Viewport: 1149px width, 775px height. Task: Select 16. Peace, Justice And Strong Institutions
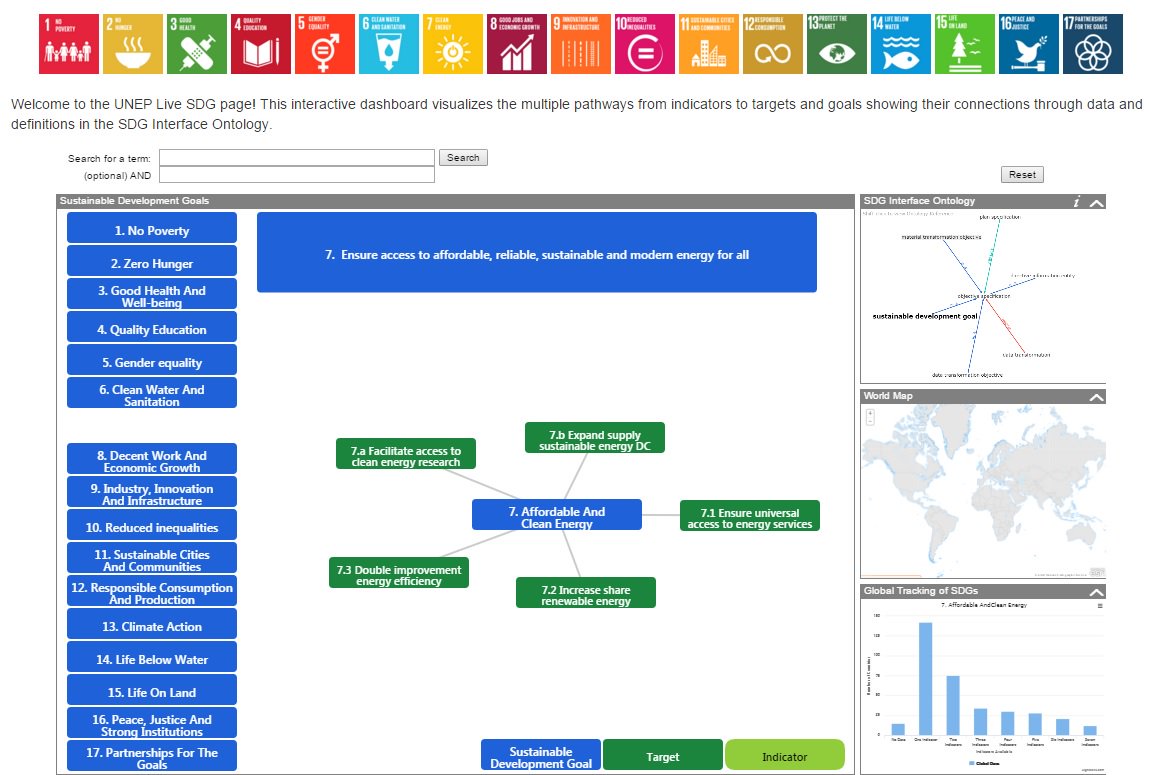(152, 722)
